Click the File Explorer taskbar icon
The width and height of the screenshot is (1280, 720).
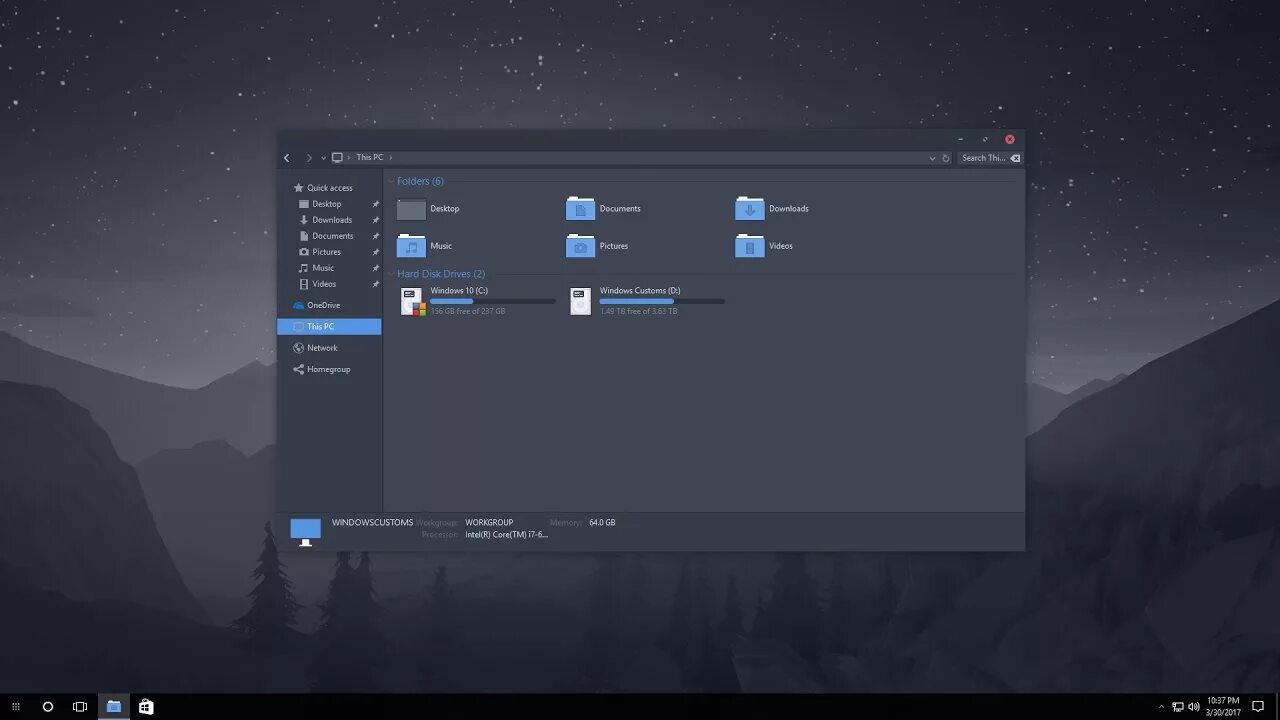pos(114,707)
